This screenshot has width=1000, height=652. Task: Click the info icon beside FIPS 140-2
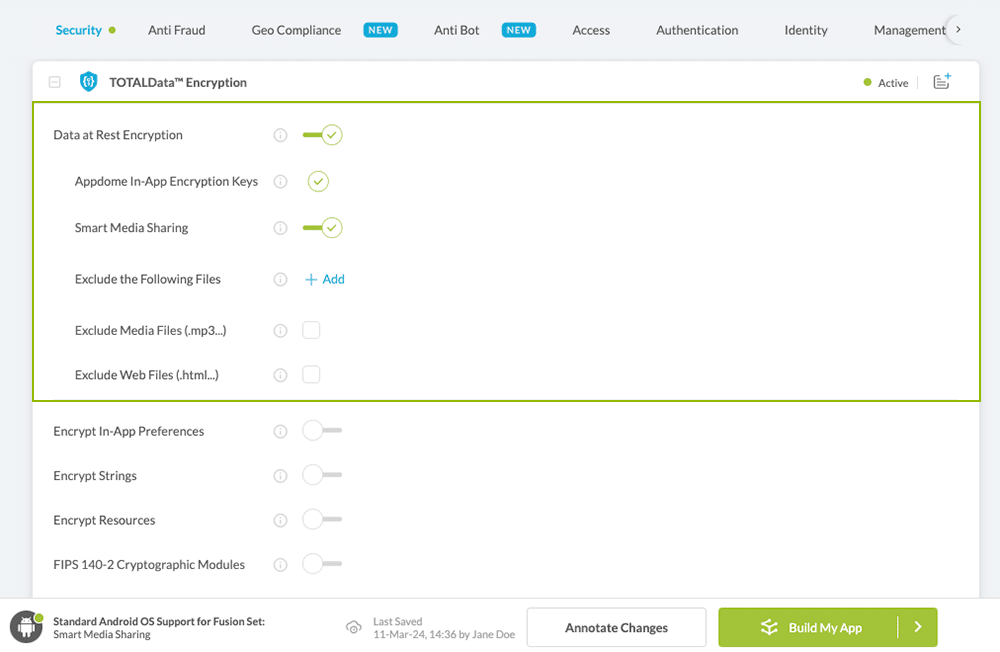[280, 564]
